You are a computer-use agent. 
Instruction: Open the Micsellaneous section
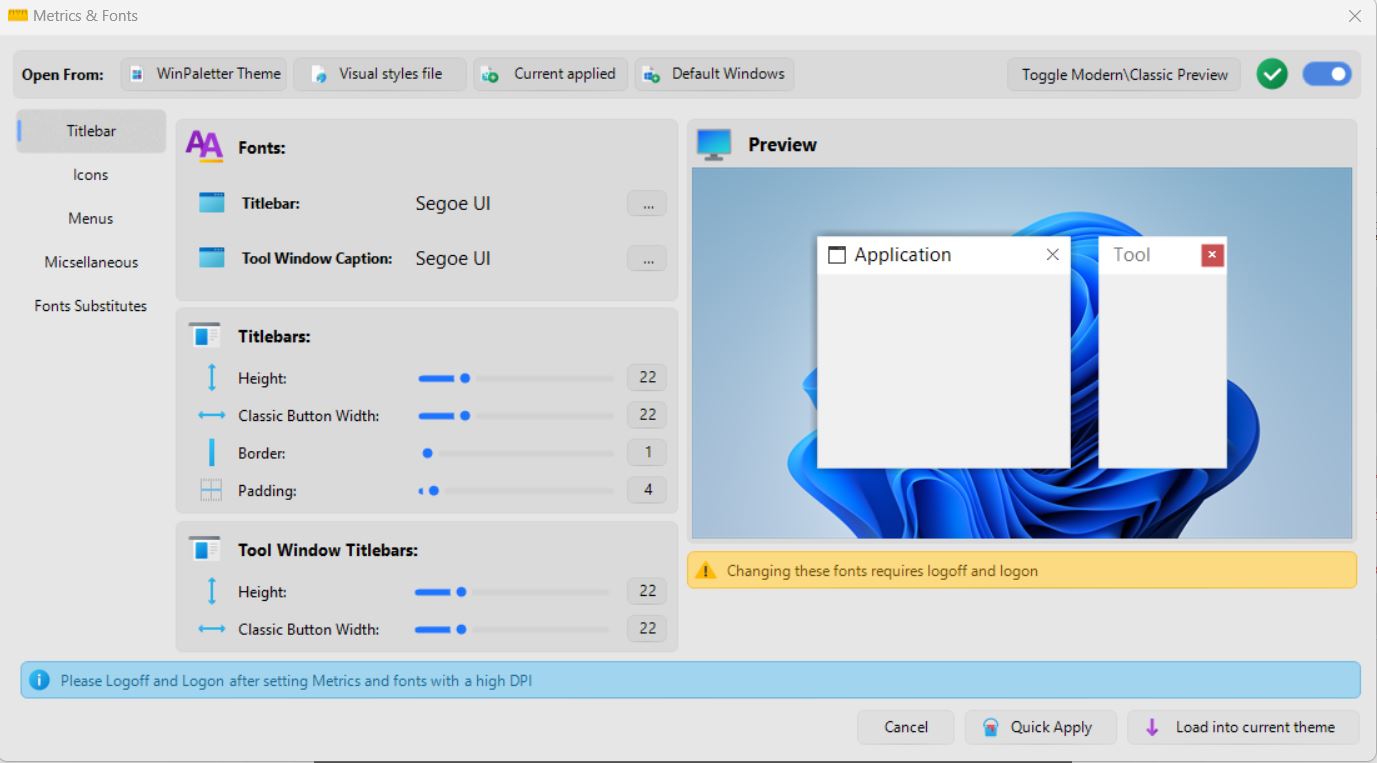click(x=91, y=263)
